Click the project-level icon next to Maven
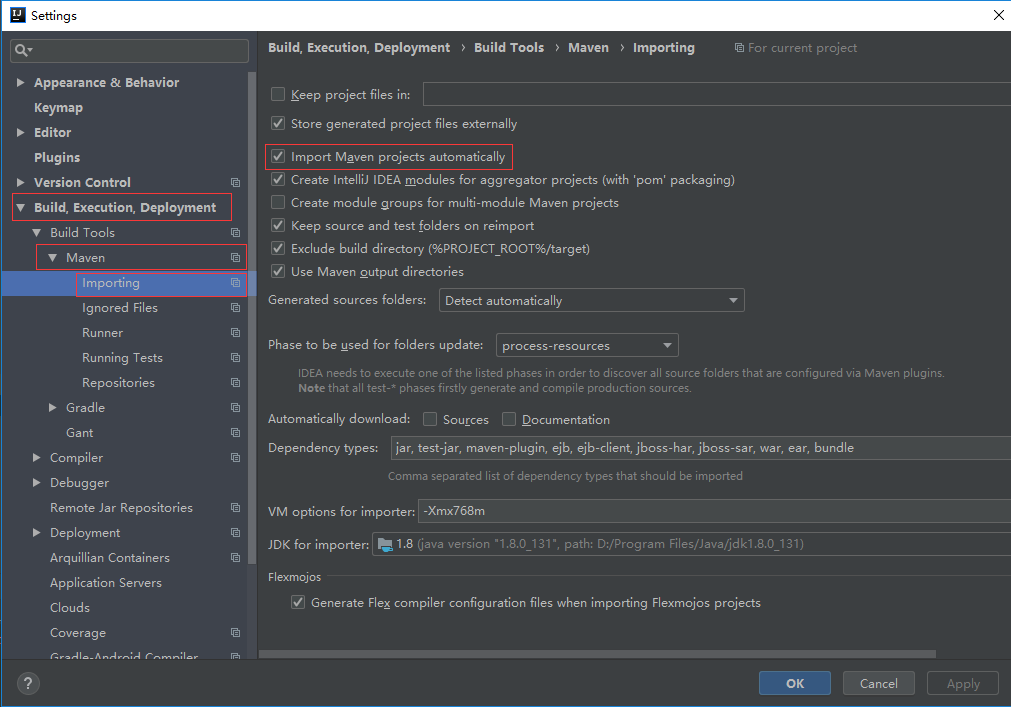1011x707 pixels. [x=235, y=258]
